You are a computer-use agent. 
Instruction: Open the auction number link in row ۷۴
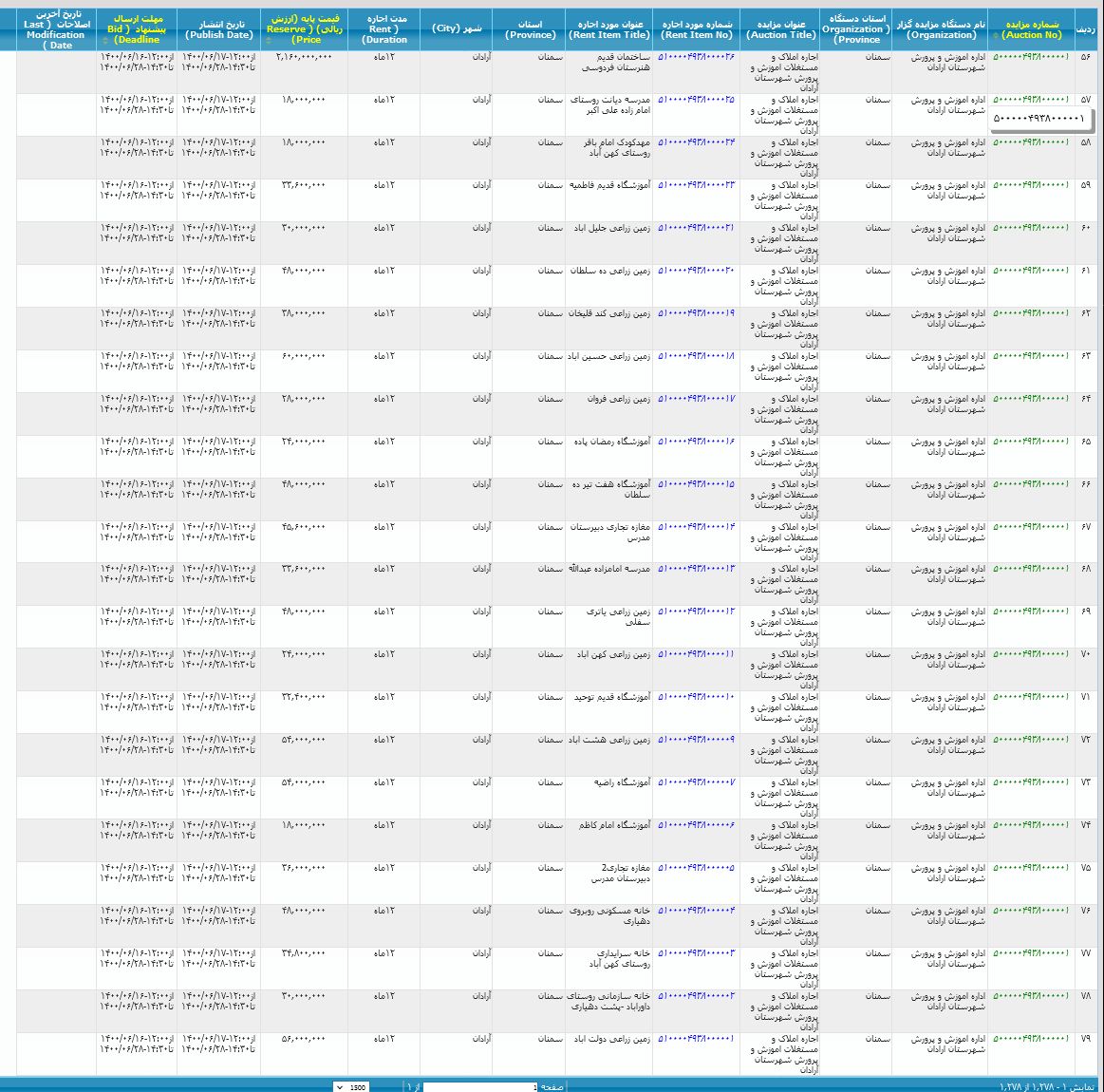pos(1031,825)
